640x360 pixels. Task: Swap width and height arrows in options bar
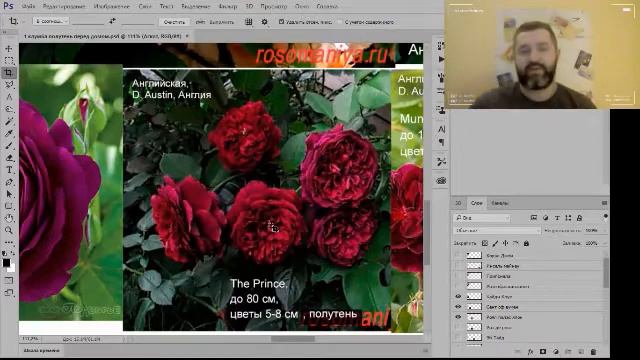point(112,21)
